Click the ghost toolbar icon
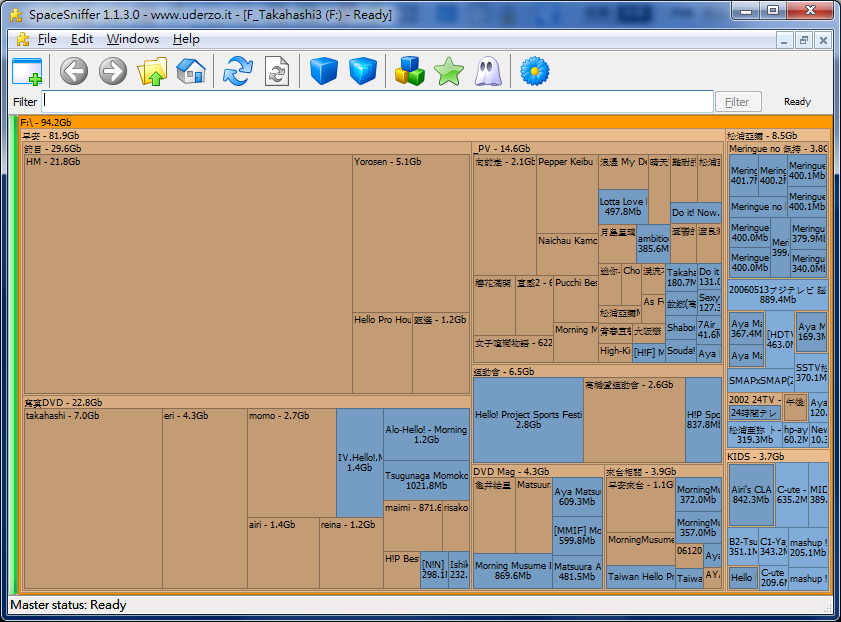This screenshot has width=841, height=622. (x=488, y=71)
